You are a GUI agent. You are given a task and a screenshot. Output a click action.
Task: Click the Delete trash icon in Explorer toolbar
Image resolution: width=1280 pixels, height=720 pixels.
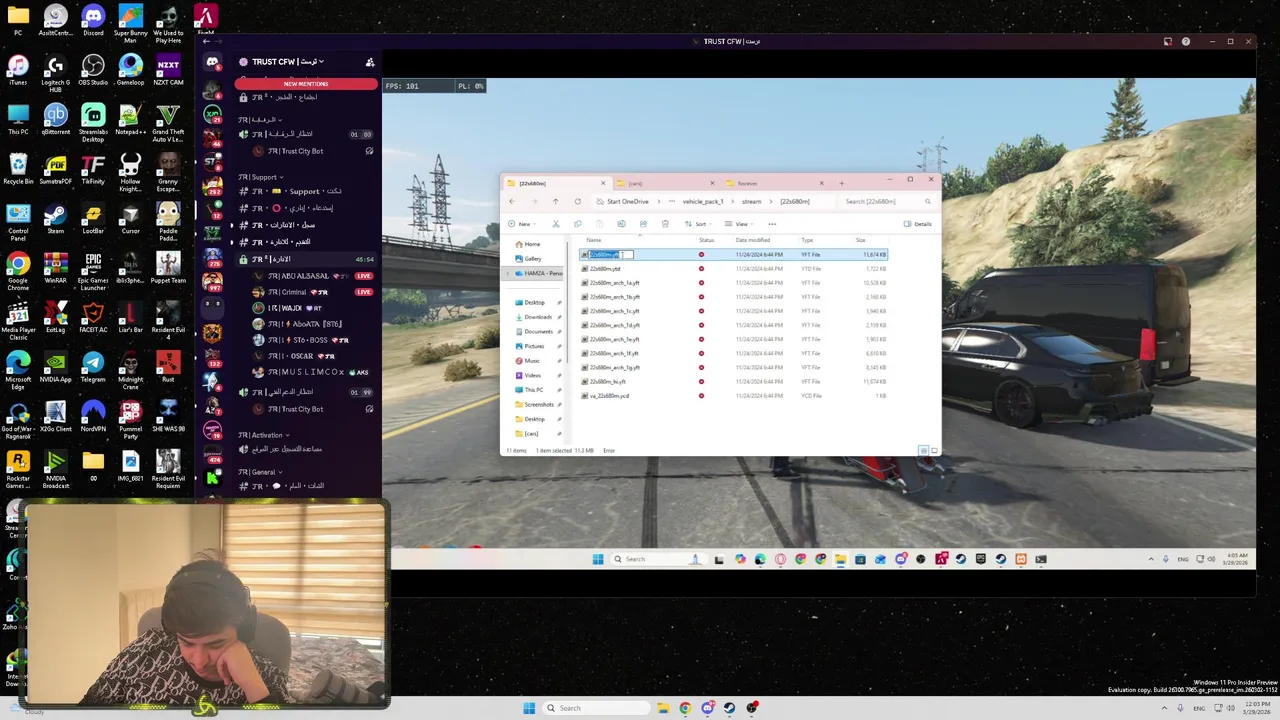(665, 224)
